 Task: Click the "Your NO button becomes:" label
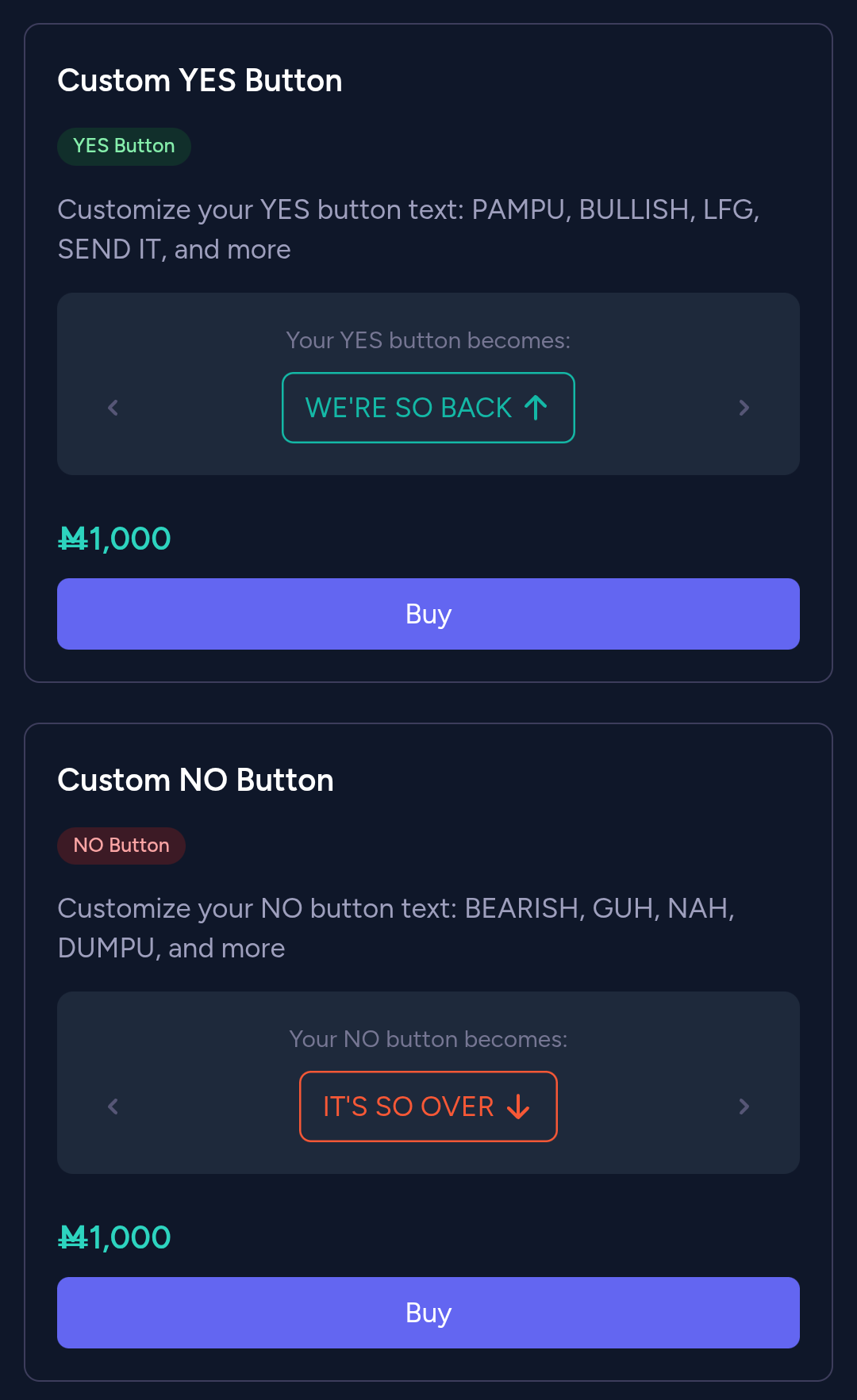click(x=428, y=1039)
